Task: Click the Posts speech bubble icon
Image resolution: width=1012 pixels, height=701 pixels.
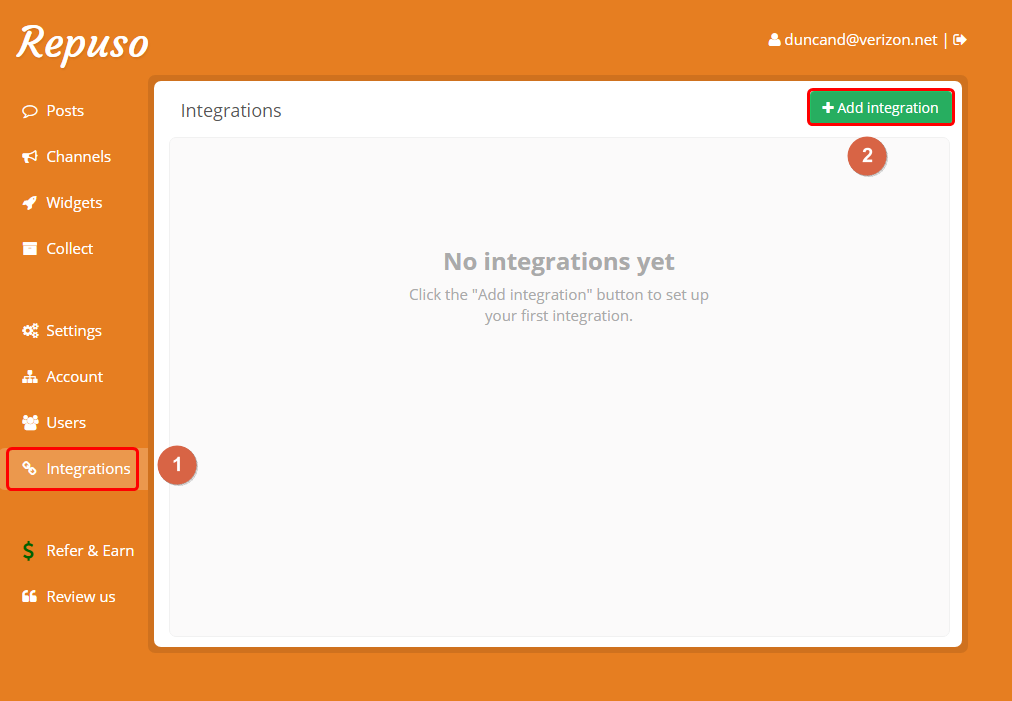Action: [x=30, y=111]
